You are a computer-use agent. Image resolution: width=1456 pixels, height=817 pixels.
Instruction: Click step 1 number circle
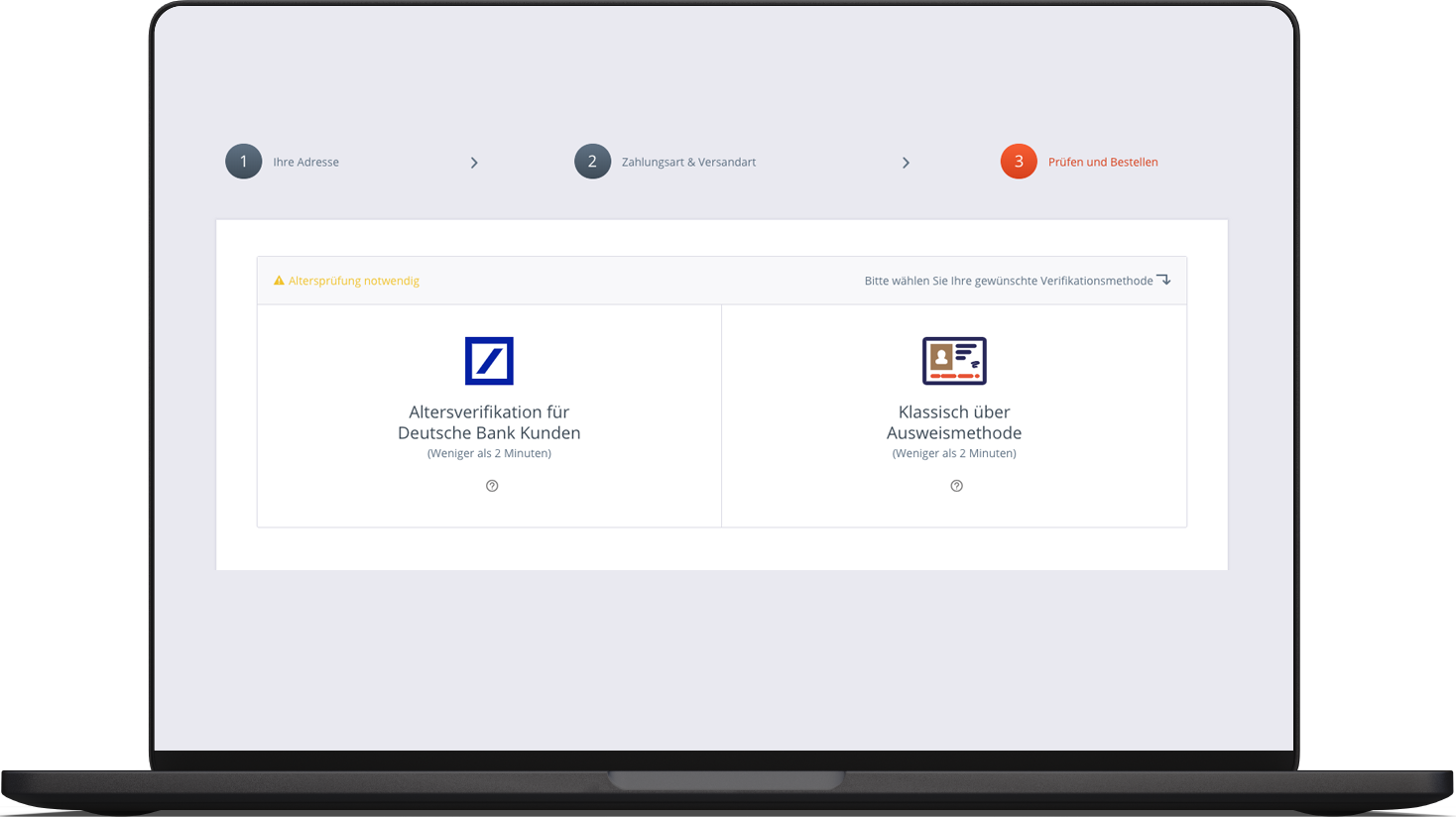[243, 162]
